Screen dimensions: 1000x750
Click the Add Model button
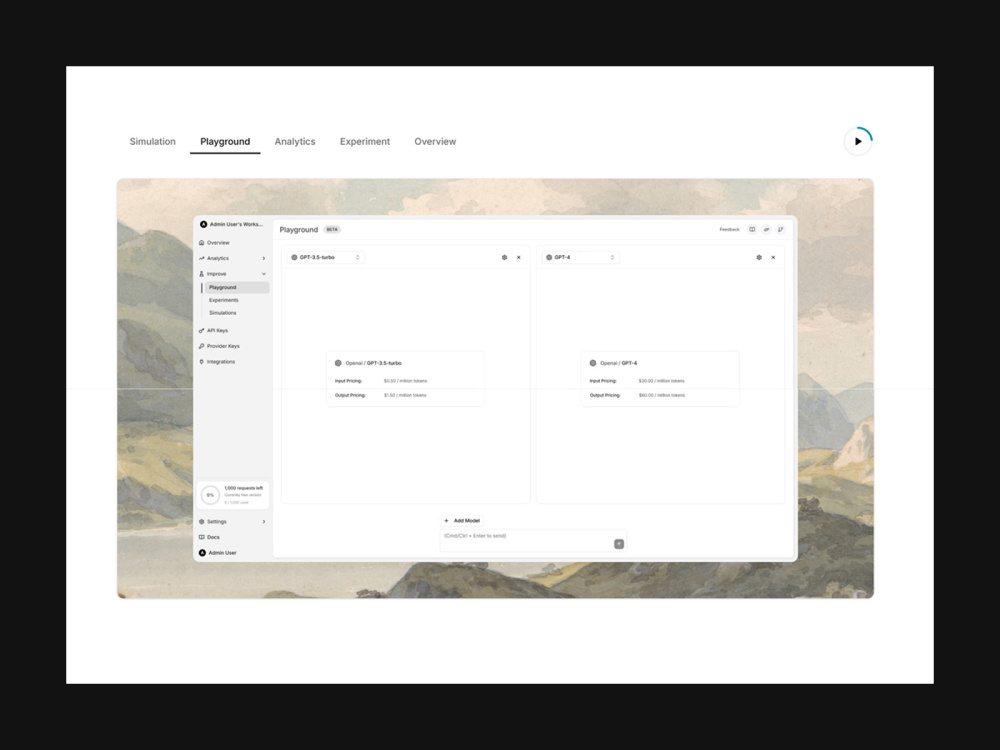pyautogui.click(x=462, y=520)
